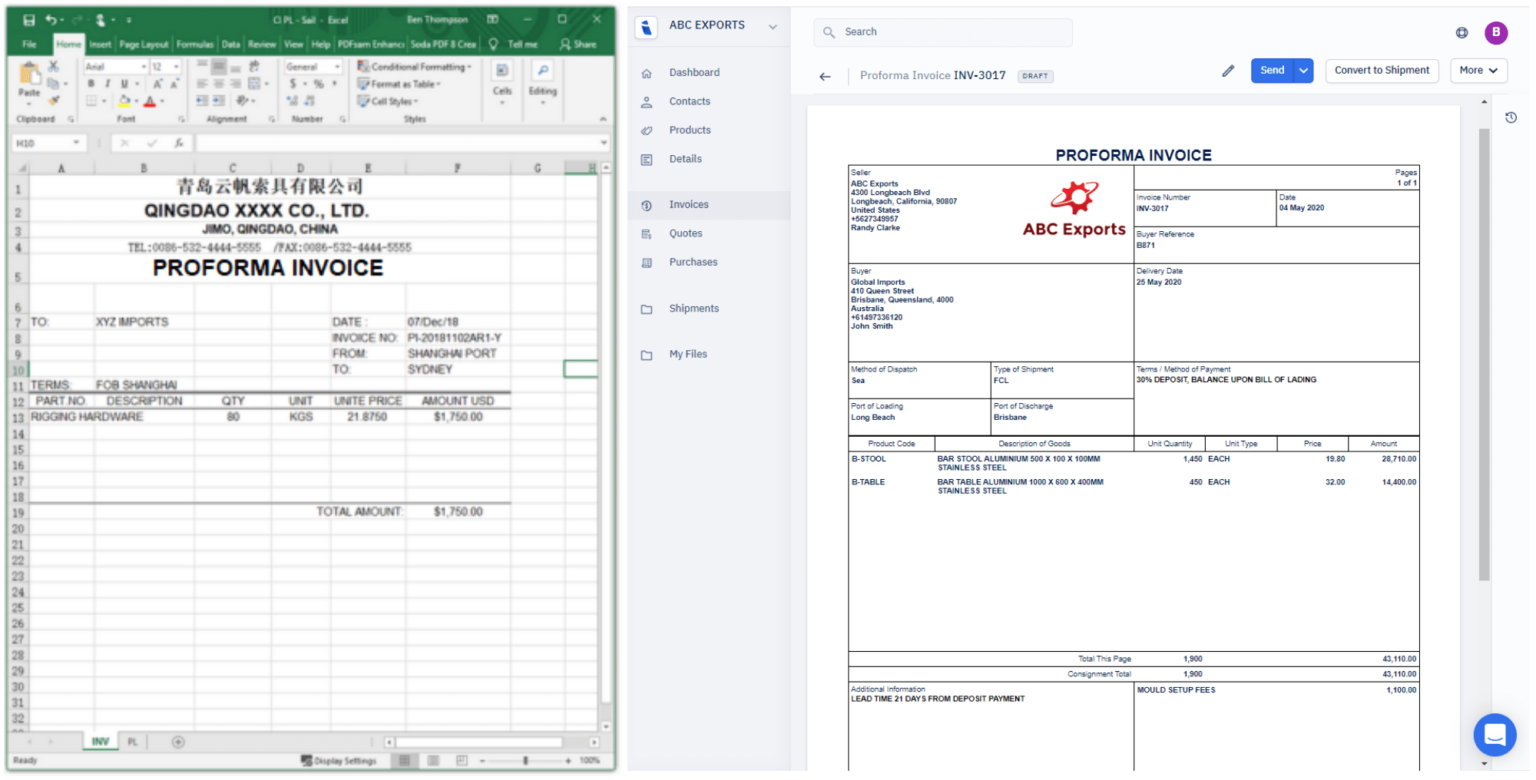This screenshot has width=1536, height=780.
Task: Click the edit pencil icon above the invoice
Action: (1229, 70)
